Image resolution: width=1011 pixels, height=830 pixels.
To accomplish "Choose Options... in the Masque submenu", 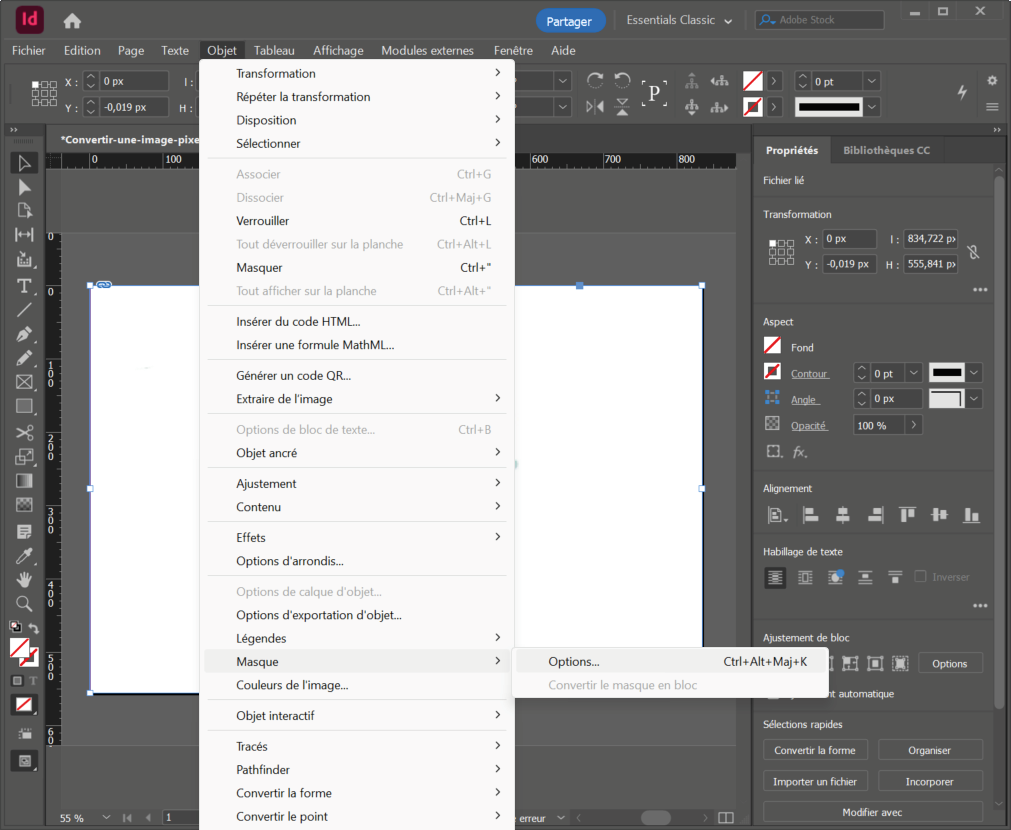I will [574, 662].
